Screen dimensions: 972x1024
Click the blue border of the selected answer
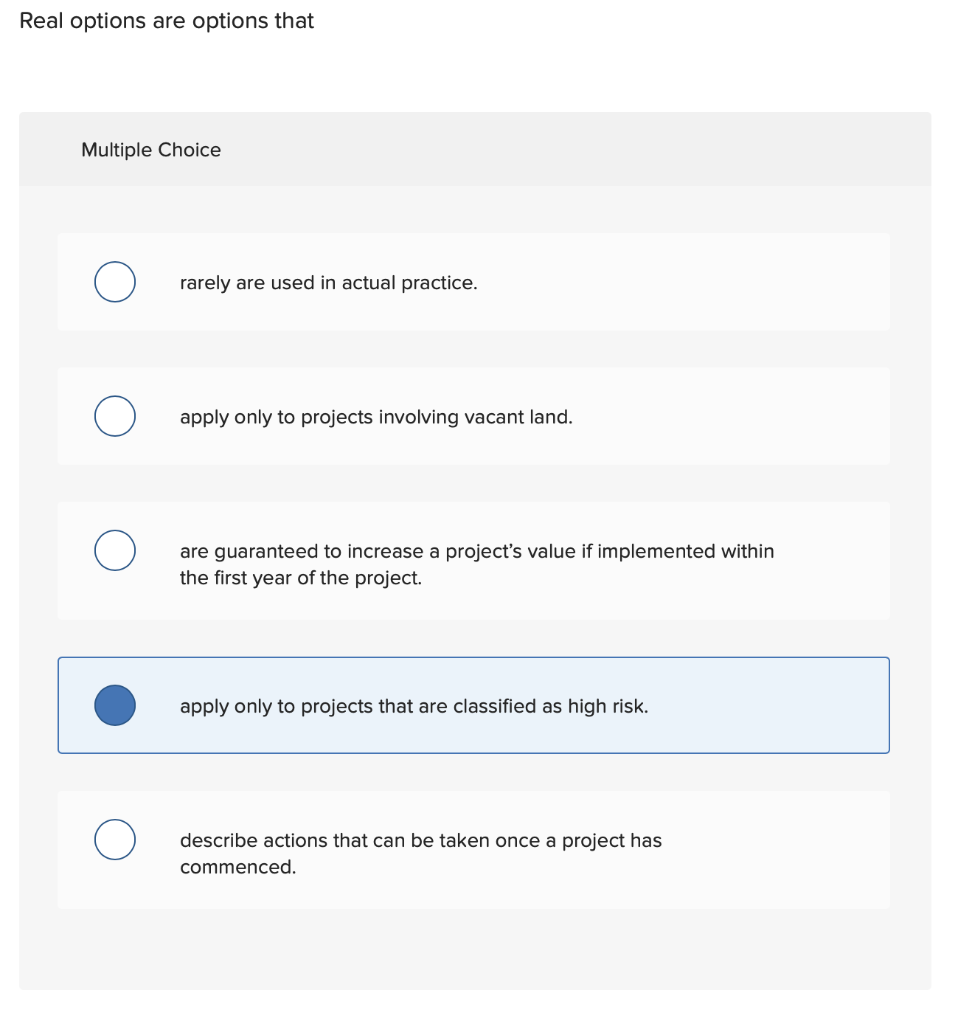(474, 658)
